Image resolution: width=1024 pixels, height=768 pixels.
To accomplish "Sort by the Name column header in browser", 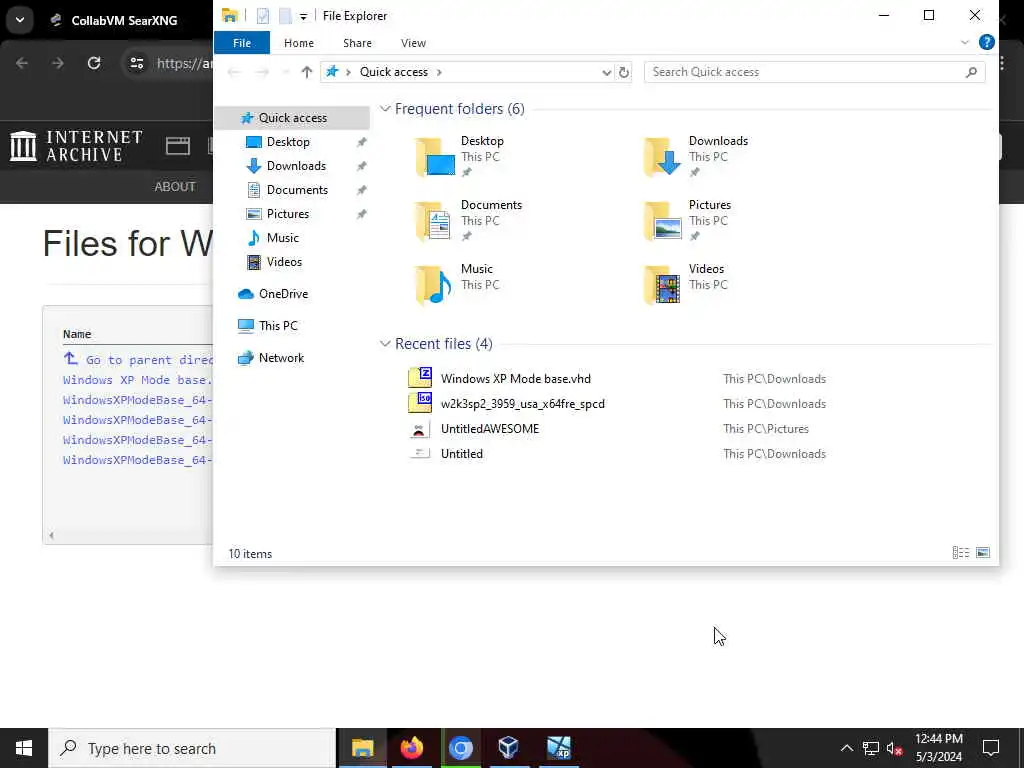I will point(77,334).
